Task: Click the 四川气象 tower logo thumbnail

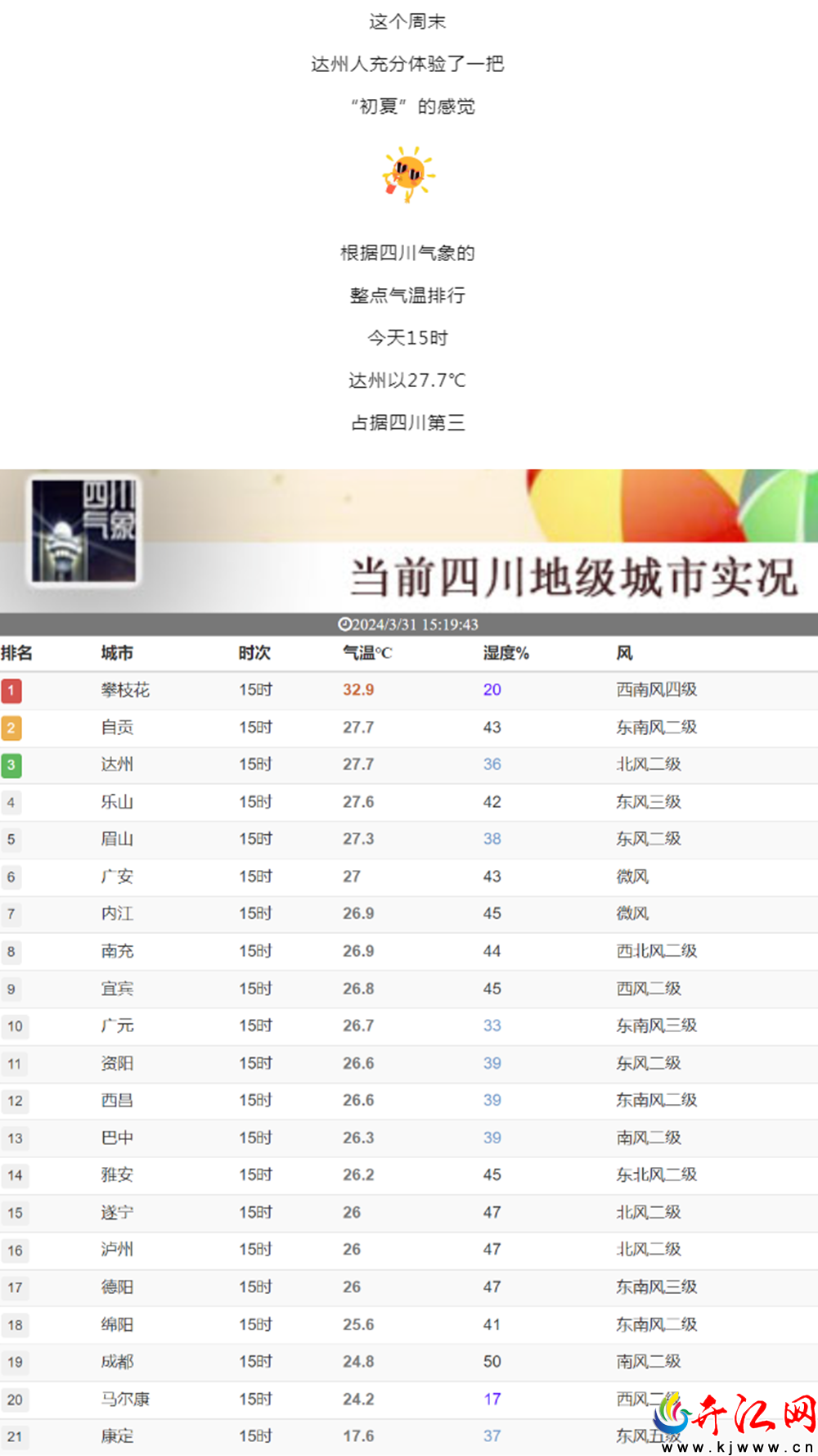Action: (85, 530)
